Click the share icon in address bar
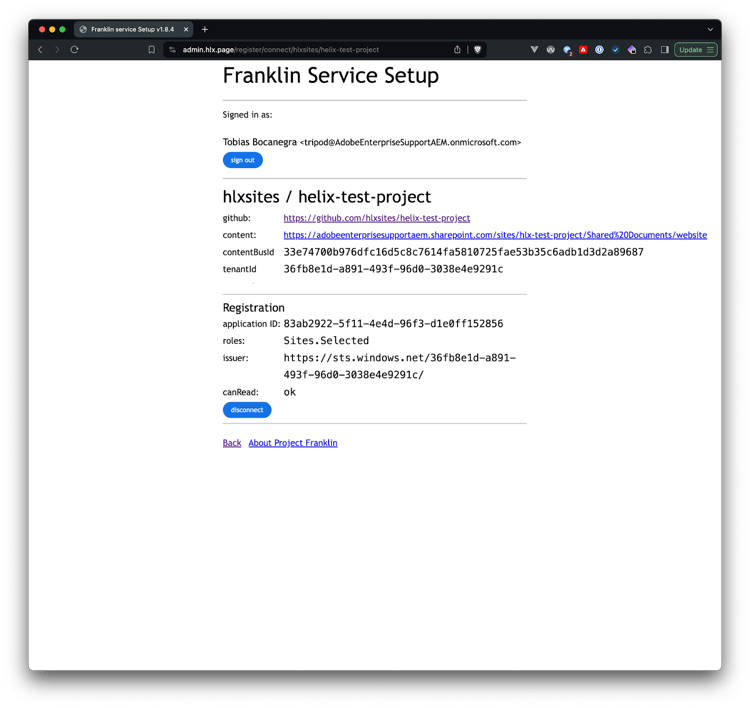This screenshot has width=750, height=708. pyautogui.click(x=457, y=49)
